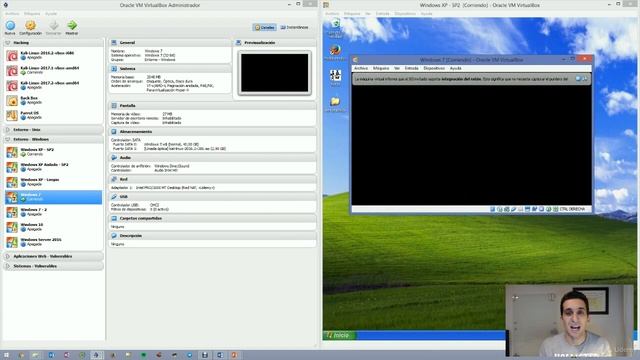The height and width of the screenshot is (360, 640).
Task: Select the Windows XP - SP2 machine in list
Action: (x=53, y=152)
